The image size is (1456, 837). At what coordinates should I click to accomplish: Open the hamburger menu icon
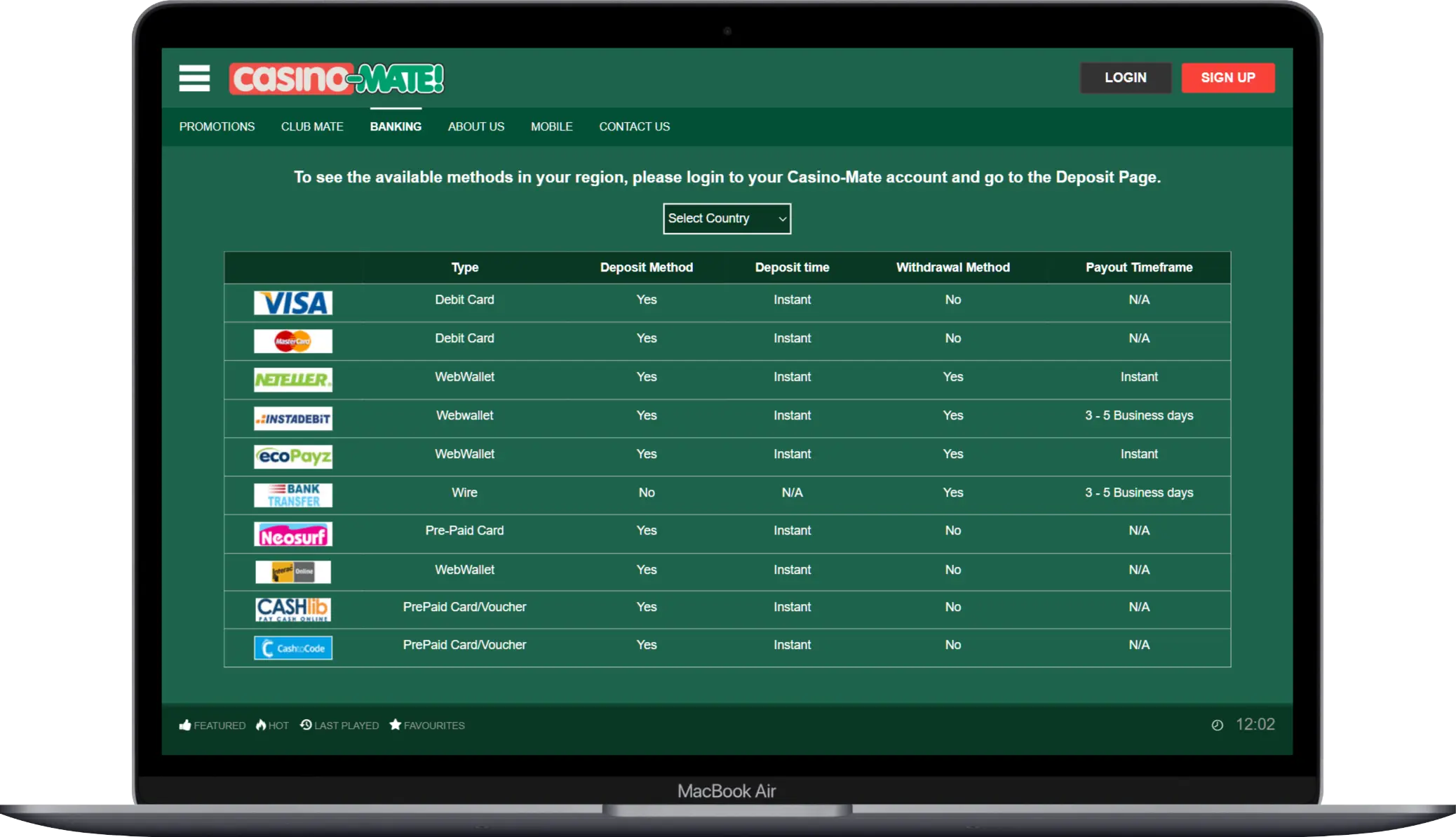[194, 78]
